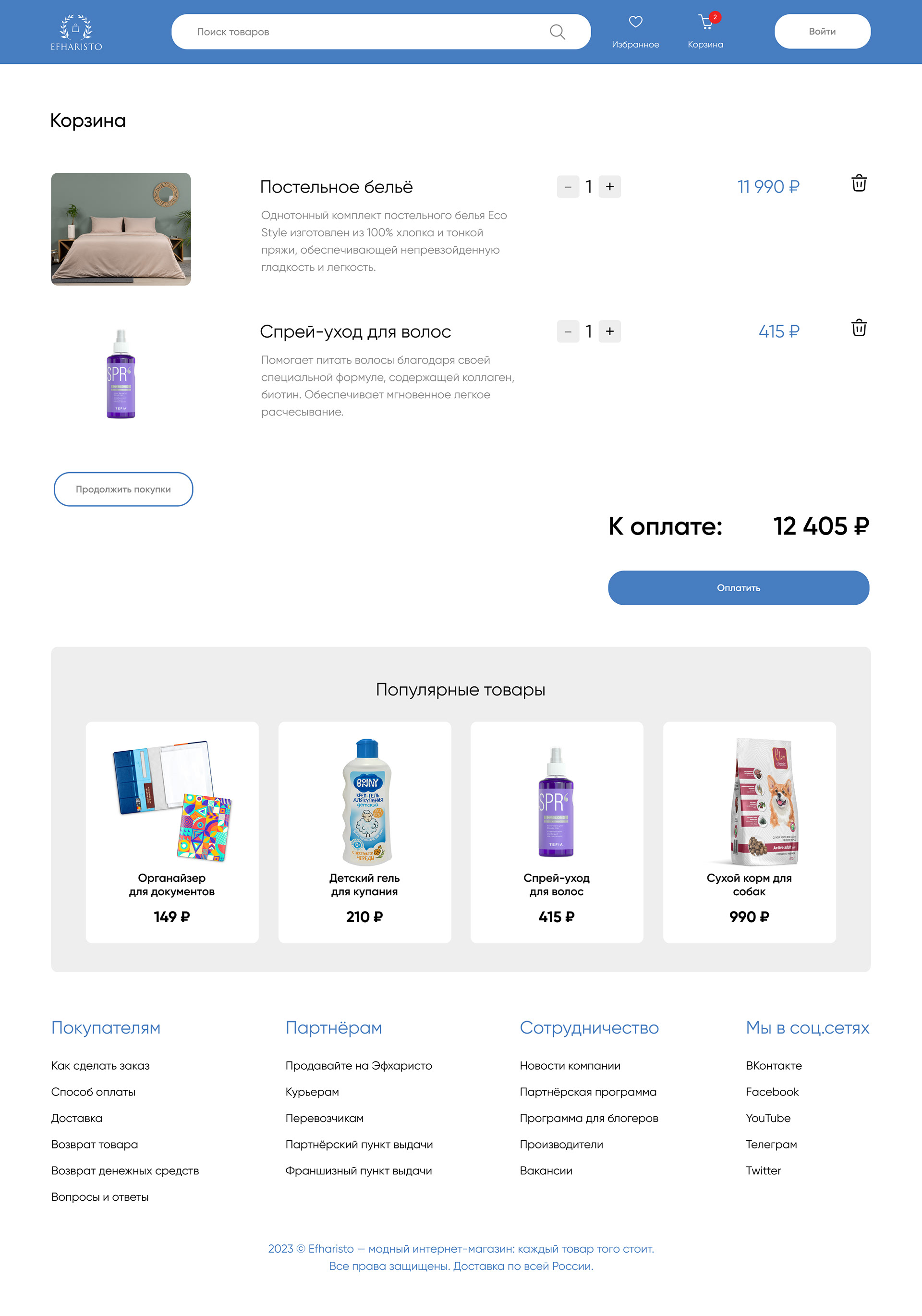Delete Постельное бельё with trash icon
This screenshot has height=1316, width=922.
(x=859, y=183)
